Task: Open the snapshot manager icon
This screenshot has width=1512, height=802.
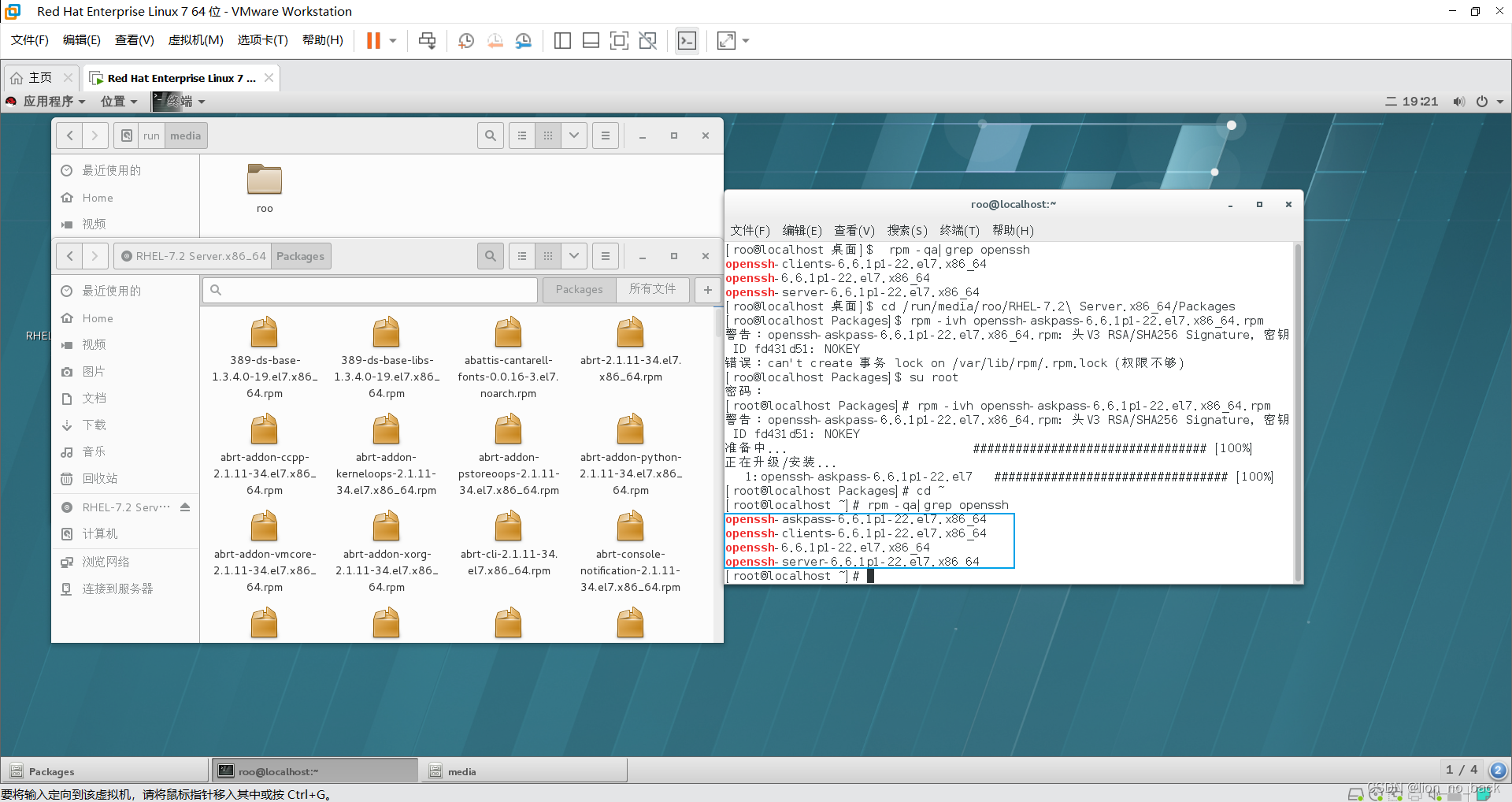Action: (524, 40)
